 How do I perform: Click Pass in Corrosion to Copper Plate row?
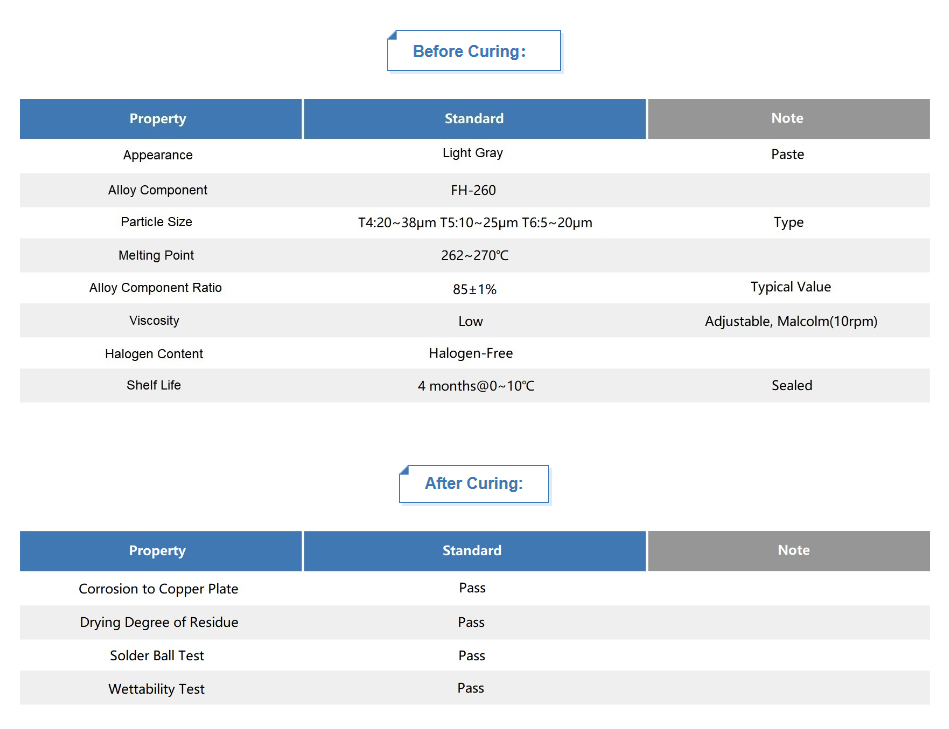[472, 588]
